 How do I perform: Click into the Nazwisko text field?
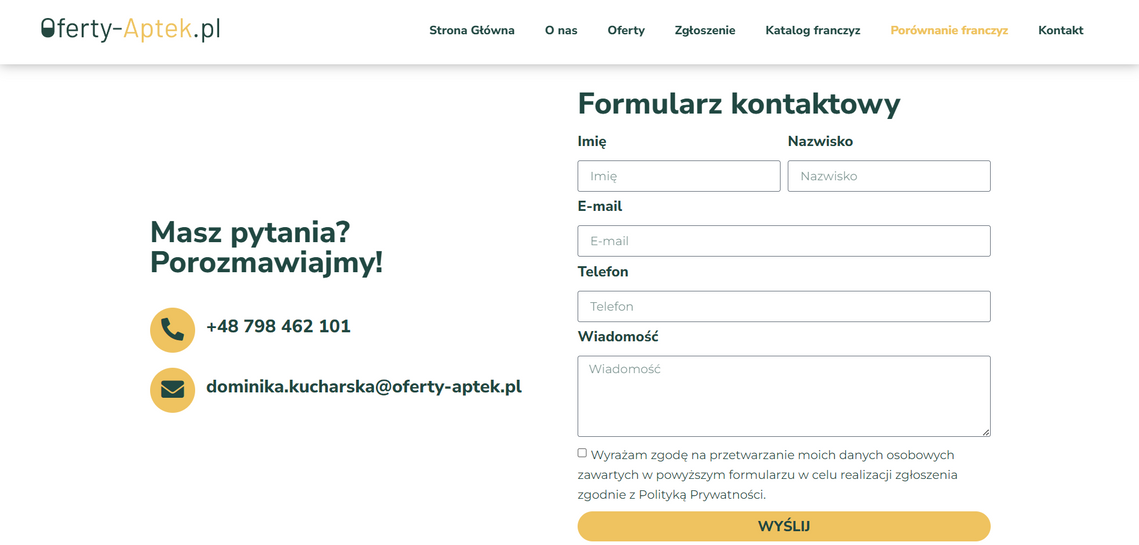coord(888,176)
